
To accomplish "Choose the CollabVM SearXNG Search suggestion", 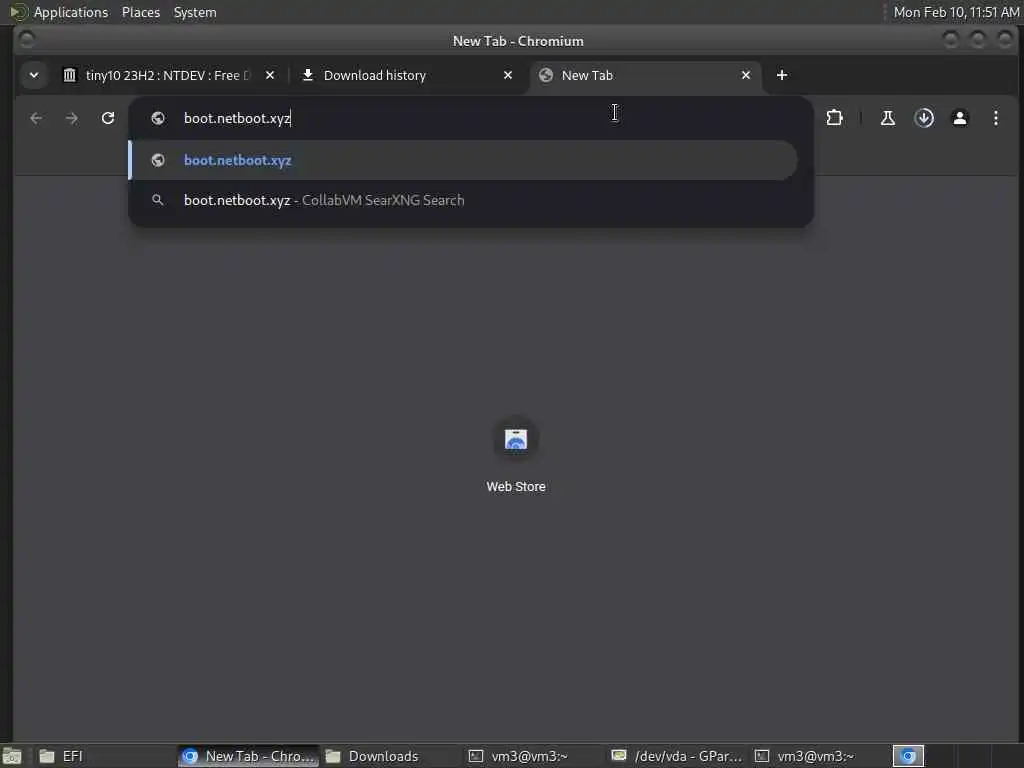I will [464, 200].
